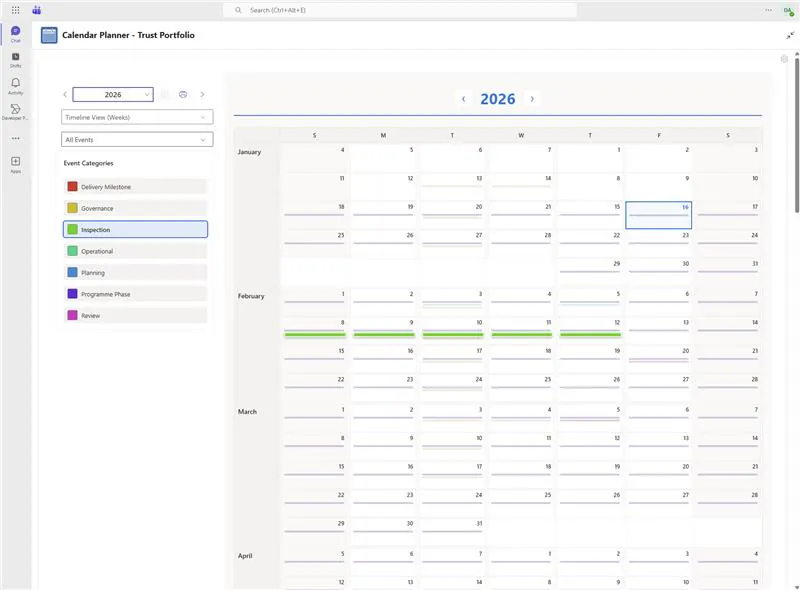Image resolution: width=800 pixels, height=590 pixels.
Task: Toggle the Inspection event category
Action: pyautogui.click(x=137, y=229)
